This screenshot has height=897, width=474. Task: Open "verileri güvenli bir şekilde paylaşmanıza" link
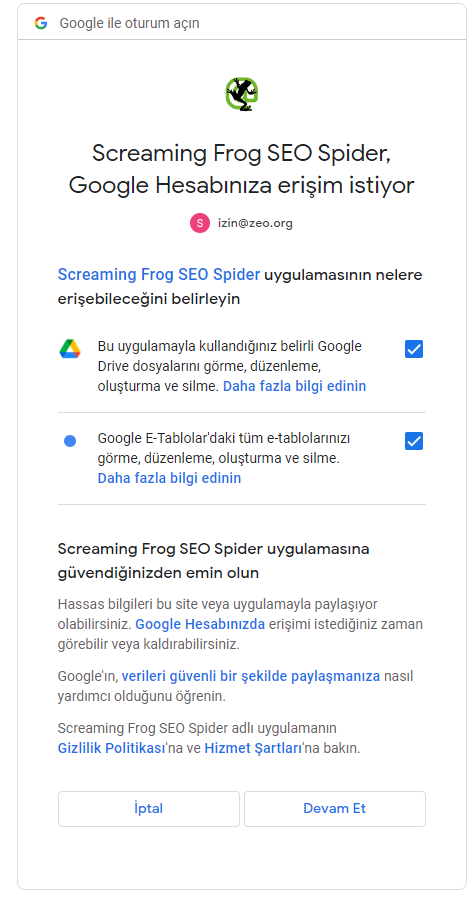coord(251,676)
